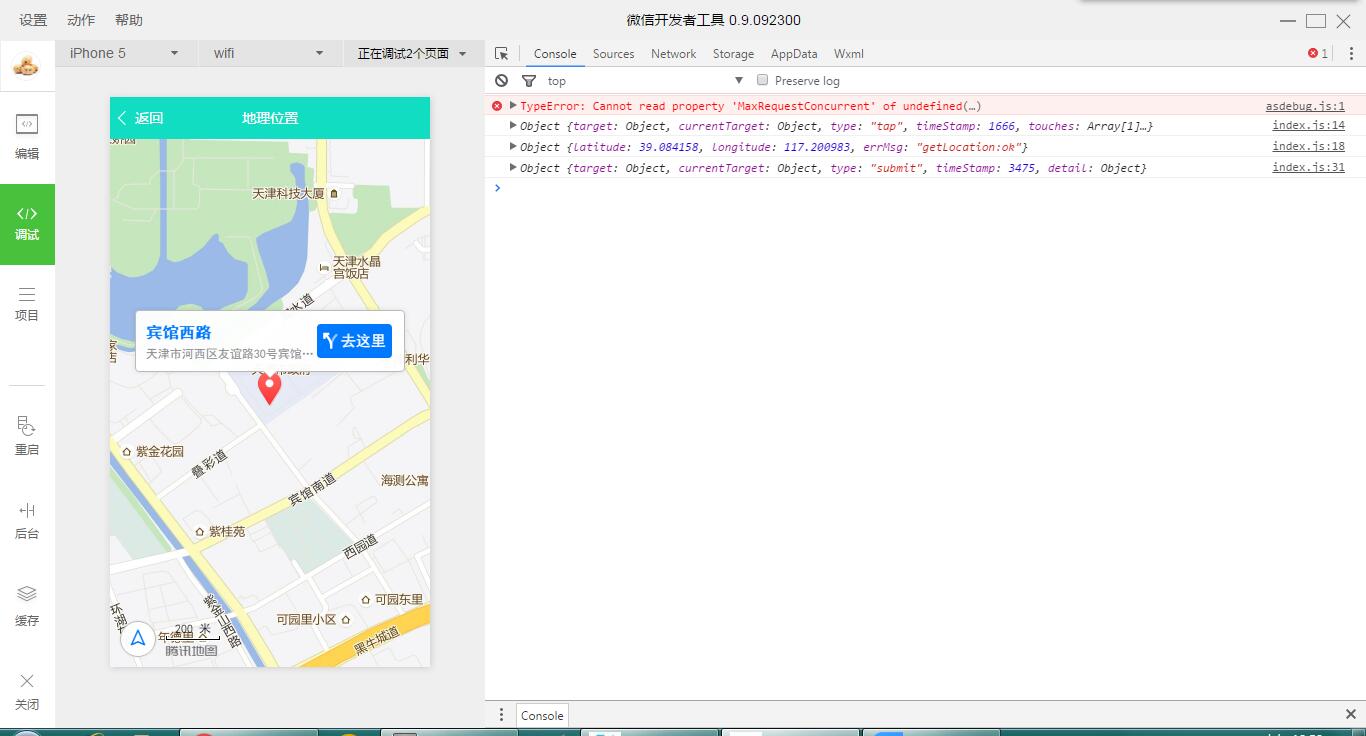The width and height of the screenshot is (1366, 736).
Task: Clear the console with the ban icon
Action: (x=502, y=81)
